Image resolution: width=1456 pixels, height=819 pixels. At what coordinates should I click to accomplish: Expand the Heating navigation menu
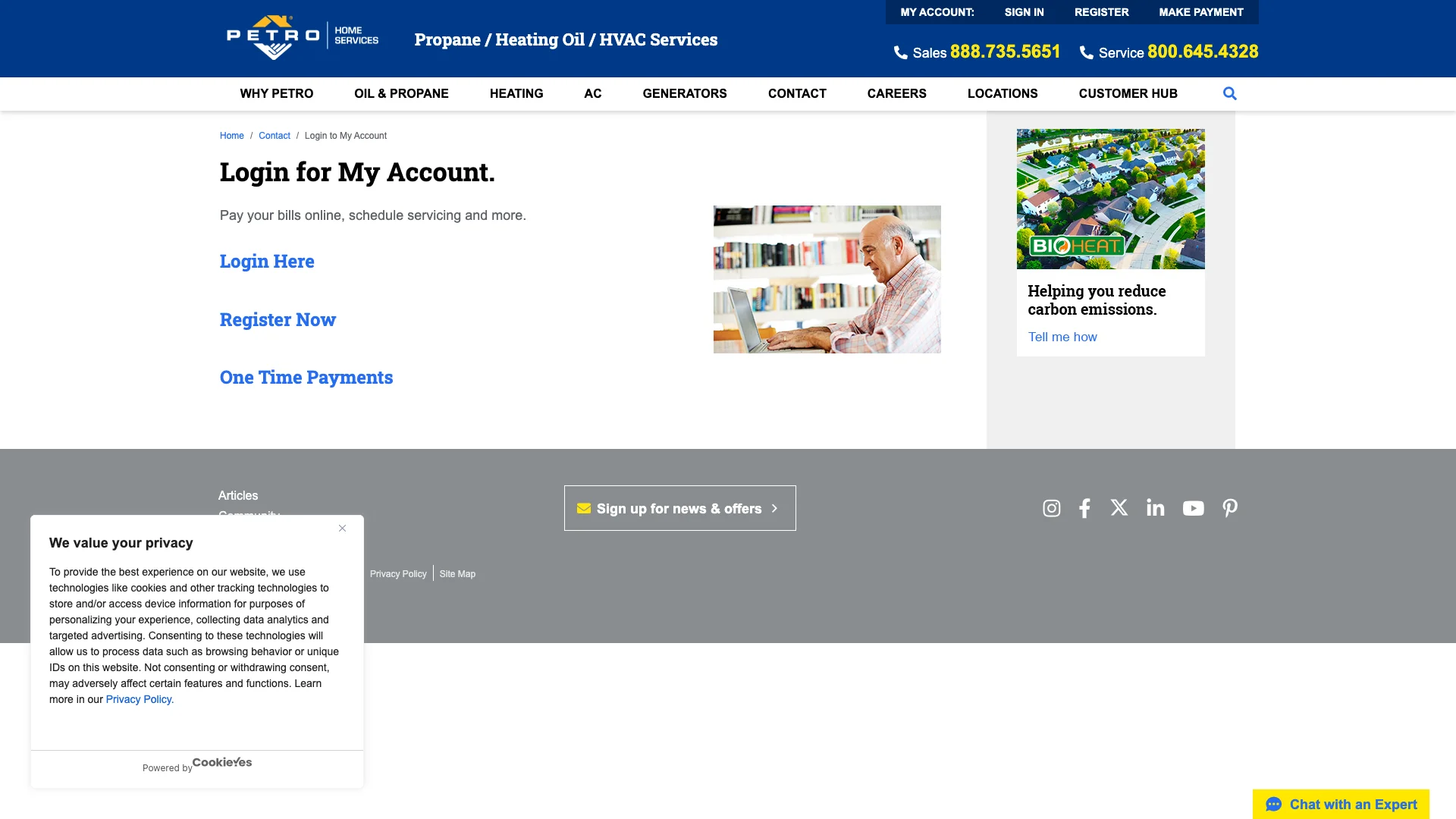tap(516, 93)
